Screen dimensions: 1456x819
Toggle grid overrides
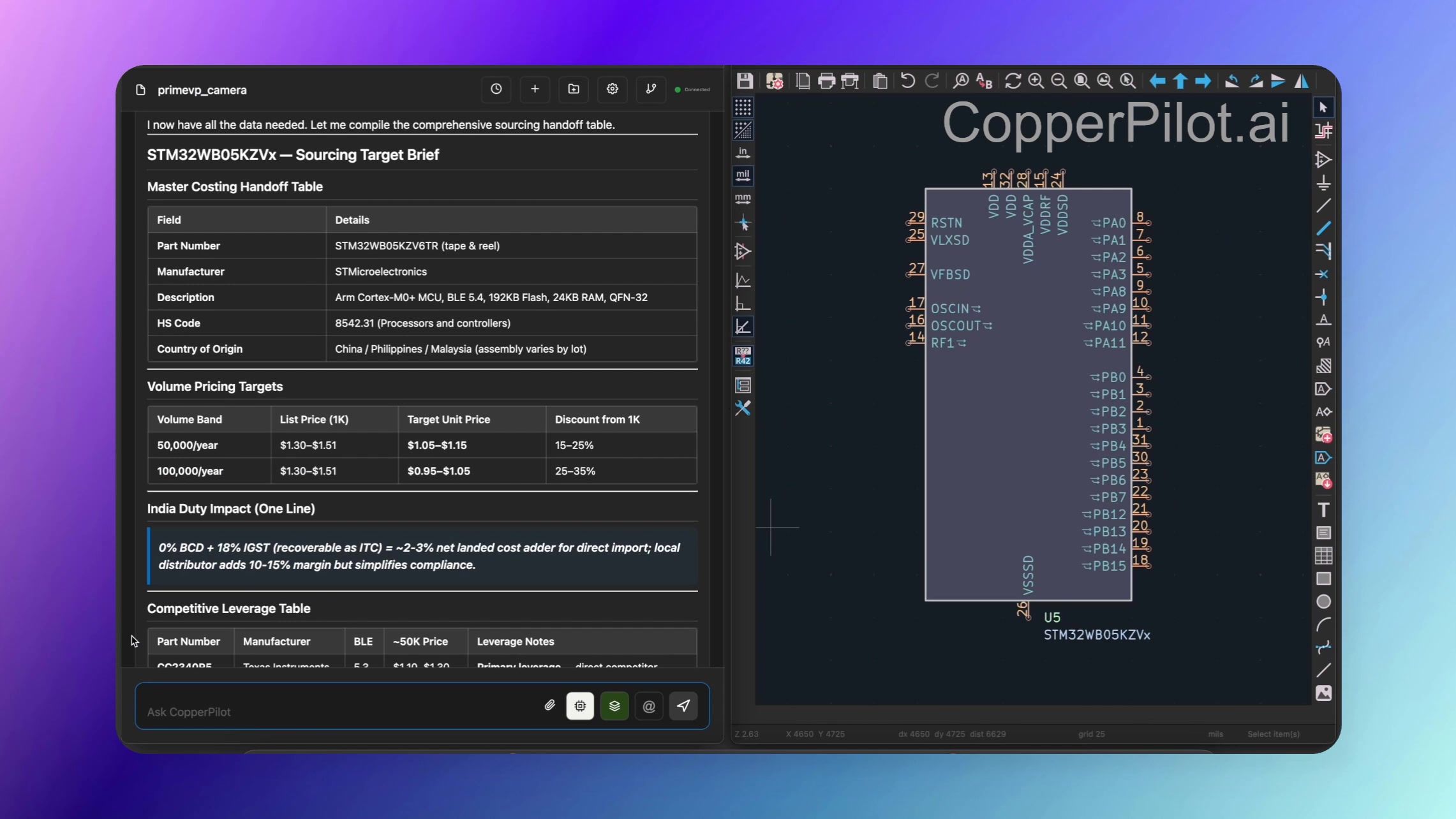tap(743, 130)
